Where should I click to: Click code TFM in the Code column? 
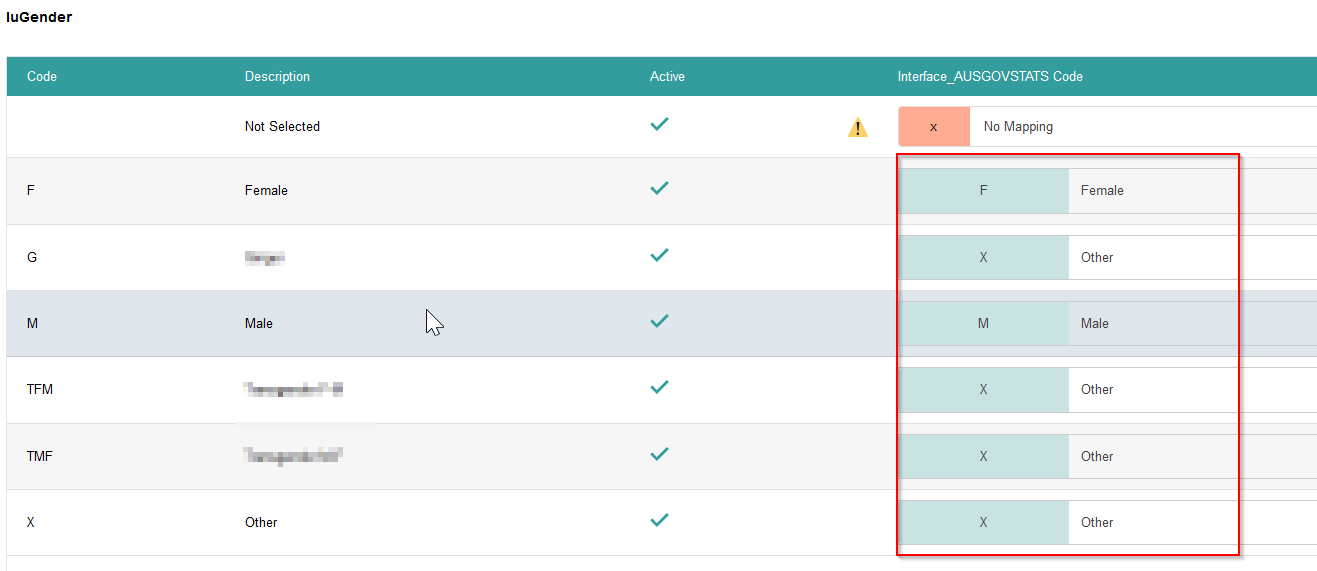coord(40,389)
